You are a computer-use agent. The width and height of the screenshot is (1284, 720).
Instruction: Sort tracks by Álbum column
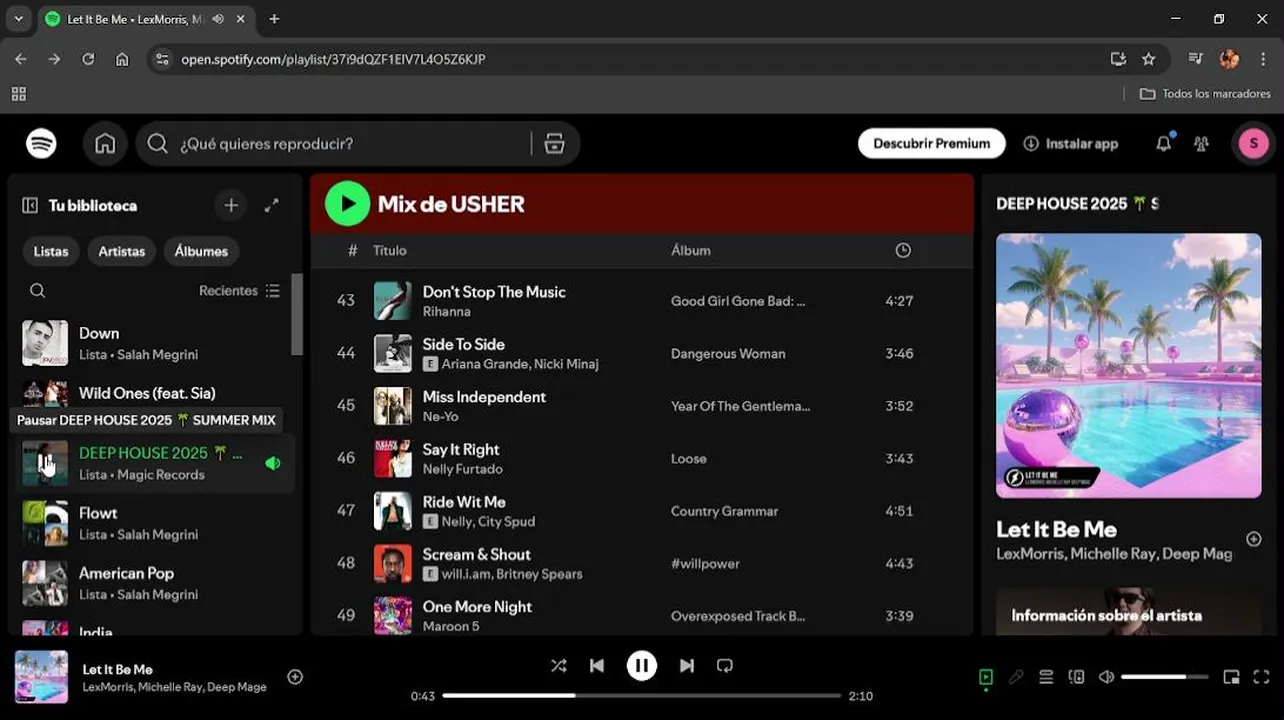point(691,251)
